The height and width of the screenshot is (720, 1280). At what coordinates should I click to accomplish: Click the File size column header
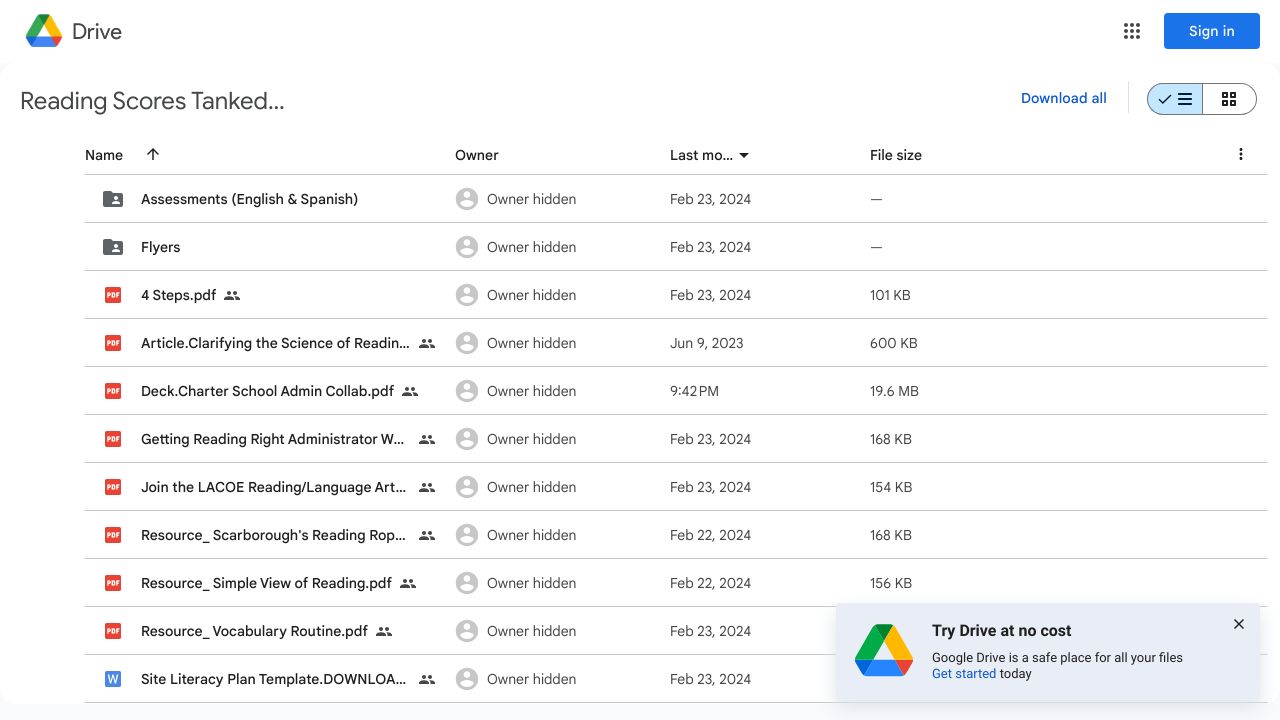pos(896,155)
